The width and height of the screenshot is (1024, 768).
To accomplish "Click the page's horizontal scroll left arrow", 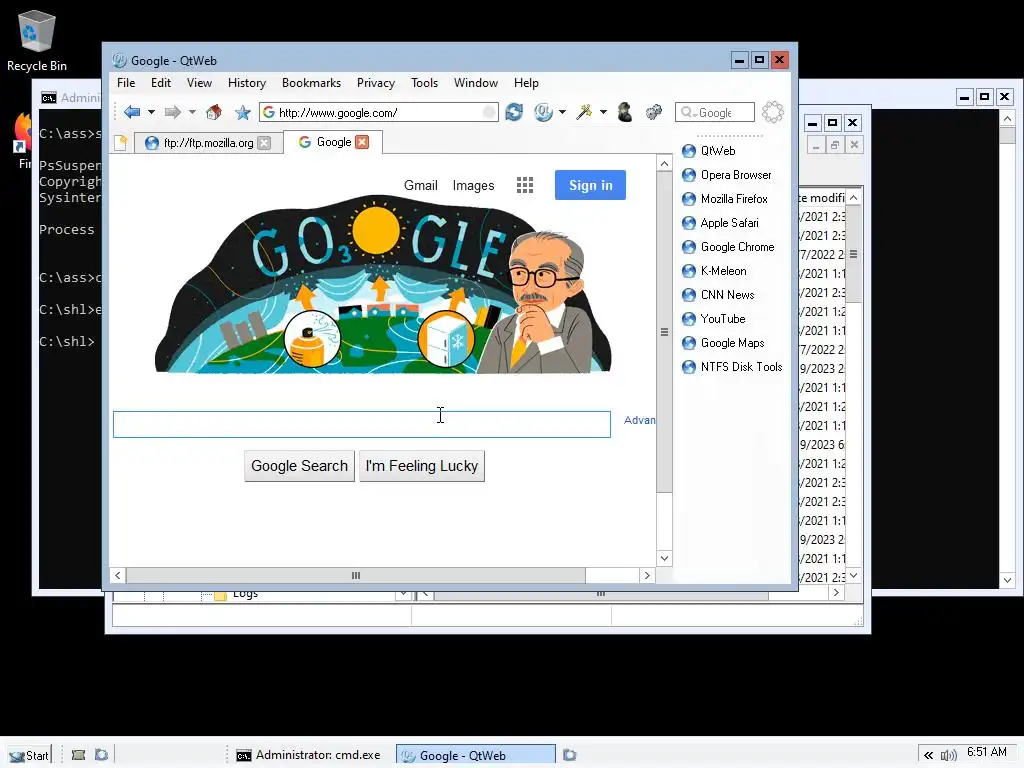I will (x=118, y=575).
